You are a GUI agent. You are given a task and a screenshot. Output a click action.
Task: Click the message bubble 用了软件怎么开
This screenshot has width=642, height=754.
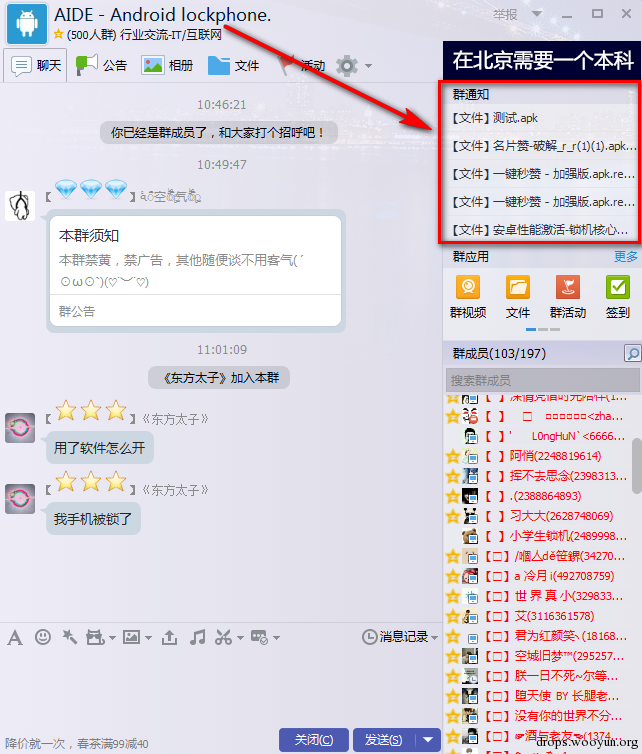(100, 448)
